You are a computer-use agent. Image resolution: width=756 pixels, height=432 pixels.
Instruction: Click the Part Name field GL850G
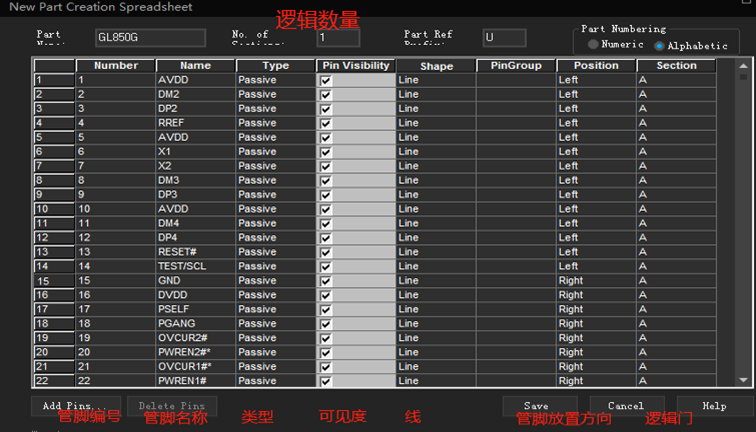click(x=150, y=38)
